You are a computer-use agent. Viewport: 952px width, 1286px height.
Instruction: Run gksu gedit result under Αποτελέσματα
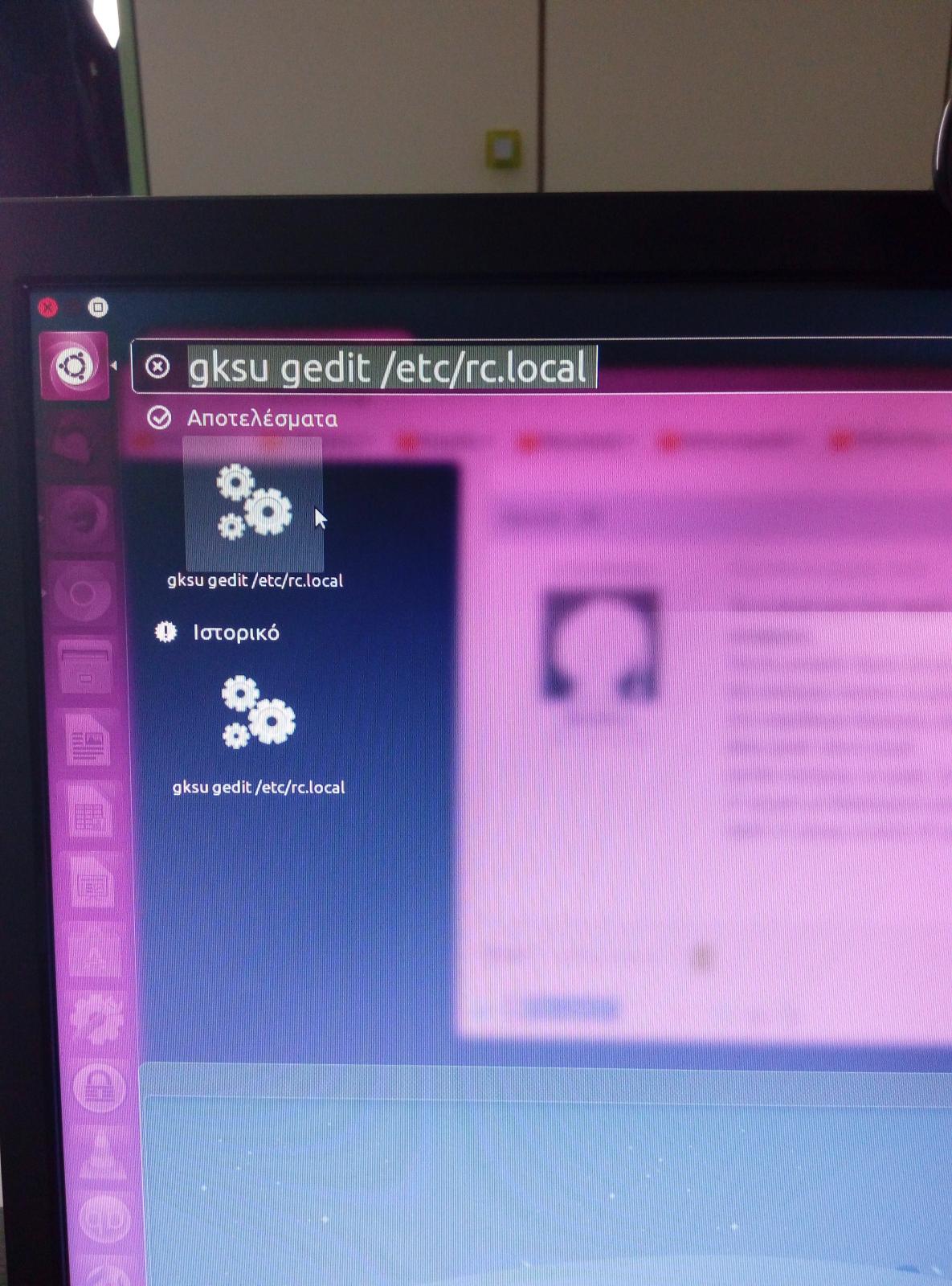pyautogui.click(x=254, y=504)
